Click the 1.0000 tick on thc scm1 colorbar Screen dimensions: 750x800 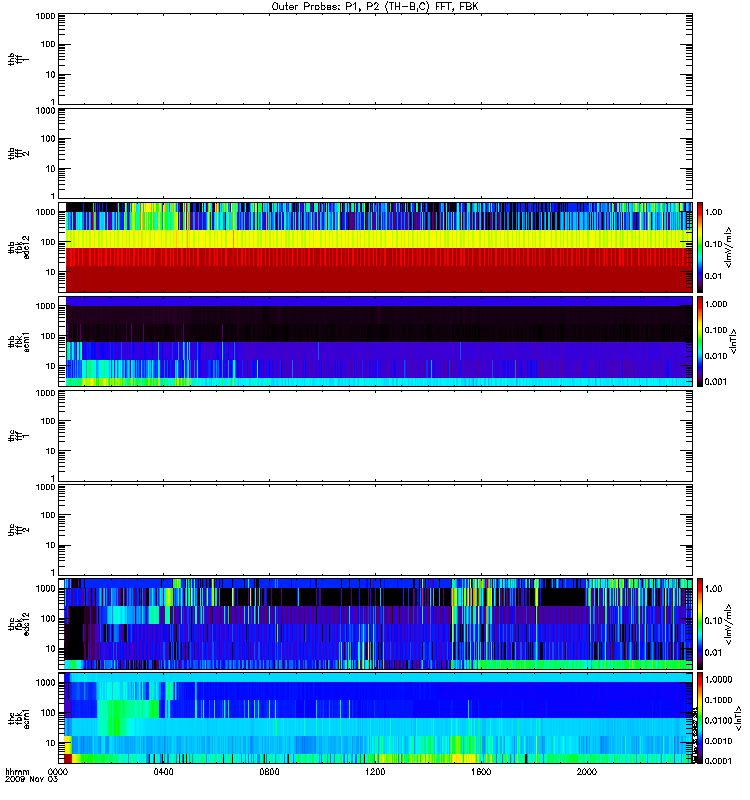coord(718,680)
